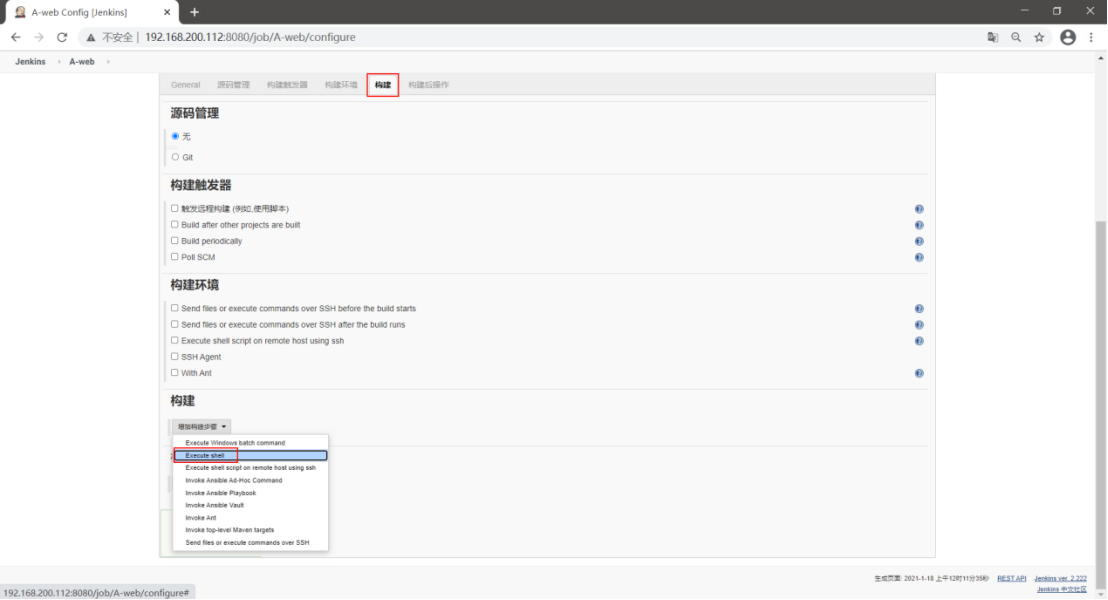Choose Invoke Ant build step

[250, 518]
